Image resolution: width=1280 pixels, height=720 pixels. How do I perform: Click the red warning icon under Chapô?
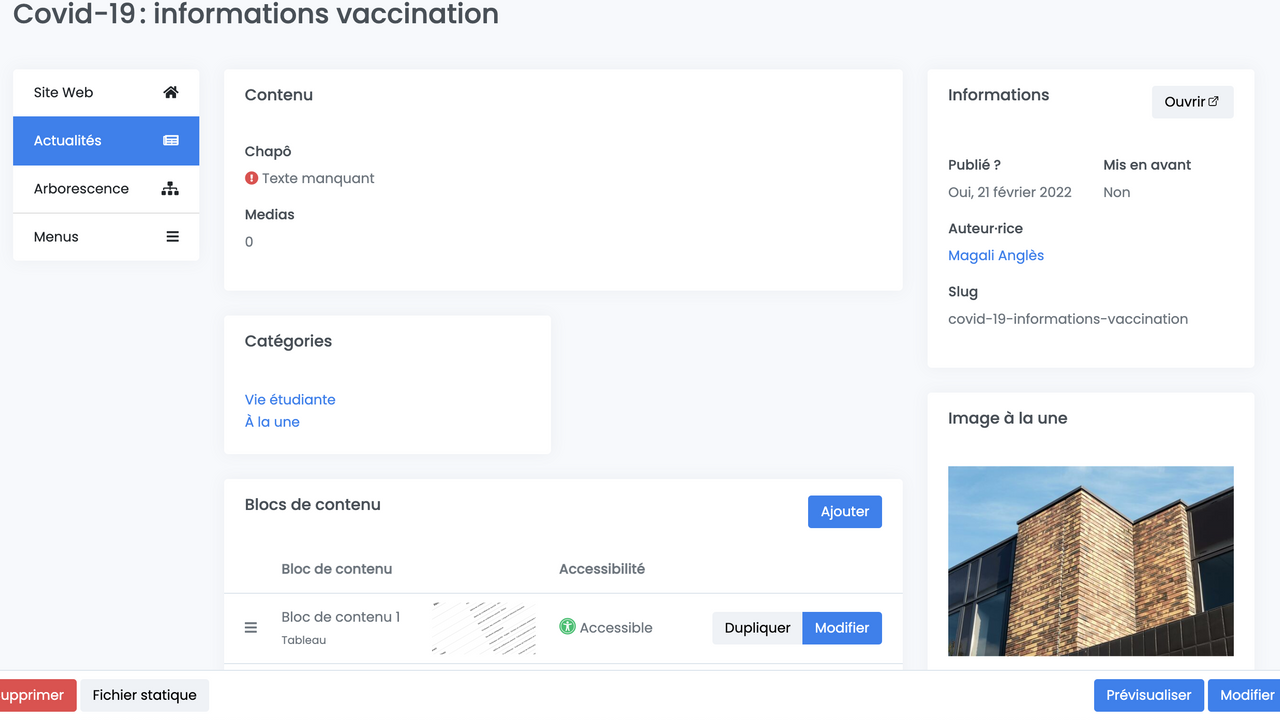[x=252, y=178]
